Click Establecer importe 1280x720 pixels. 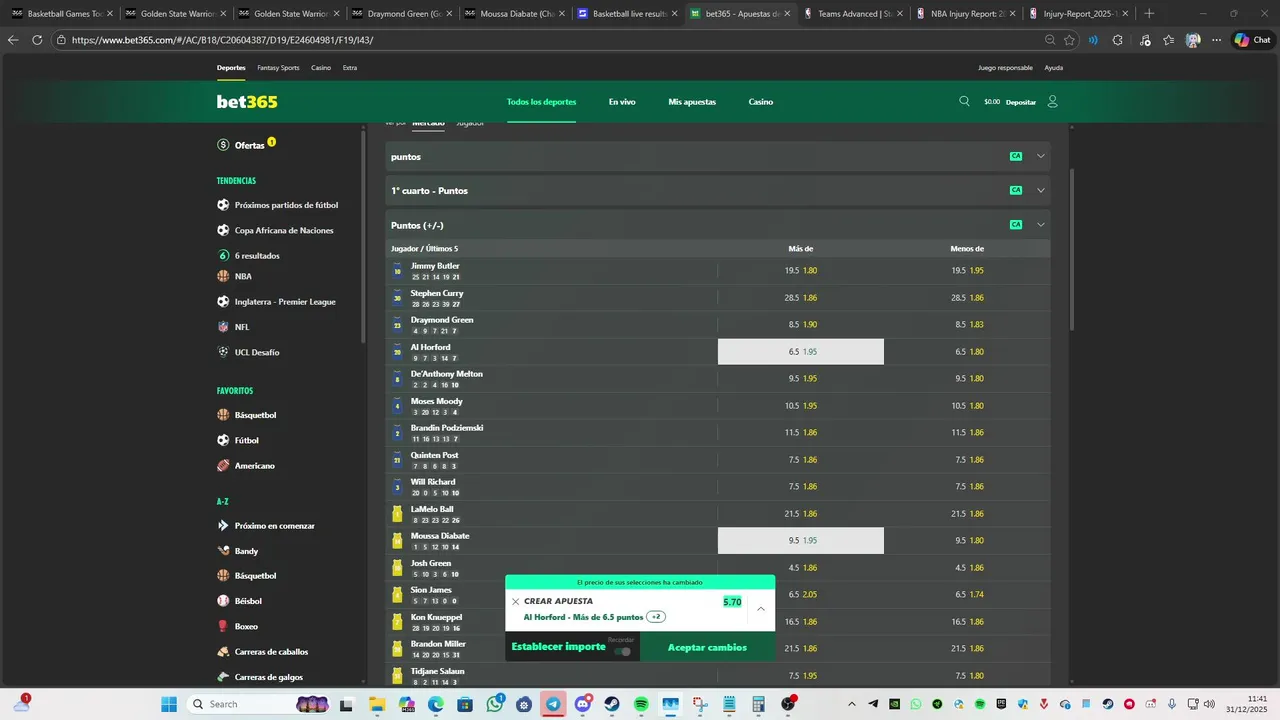(x=558, y=647)
